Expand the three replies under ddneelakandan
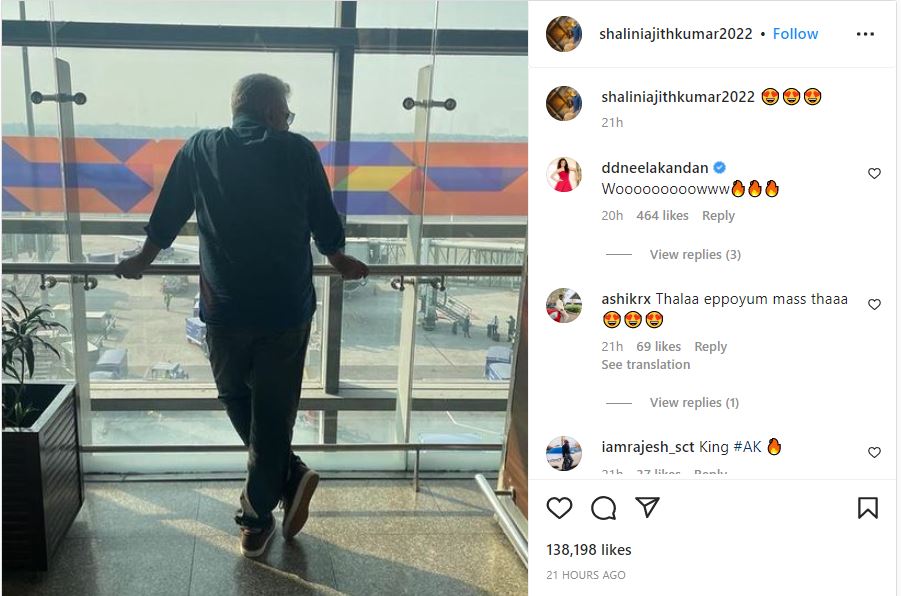Screen dimensions: 901x596 point(695,254)
